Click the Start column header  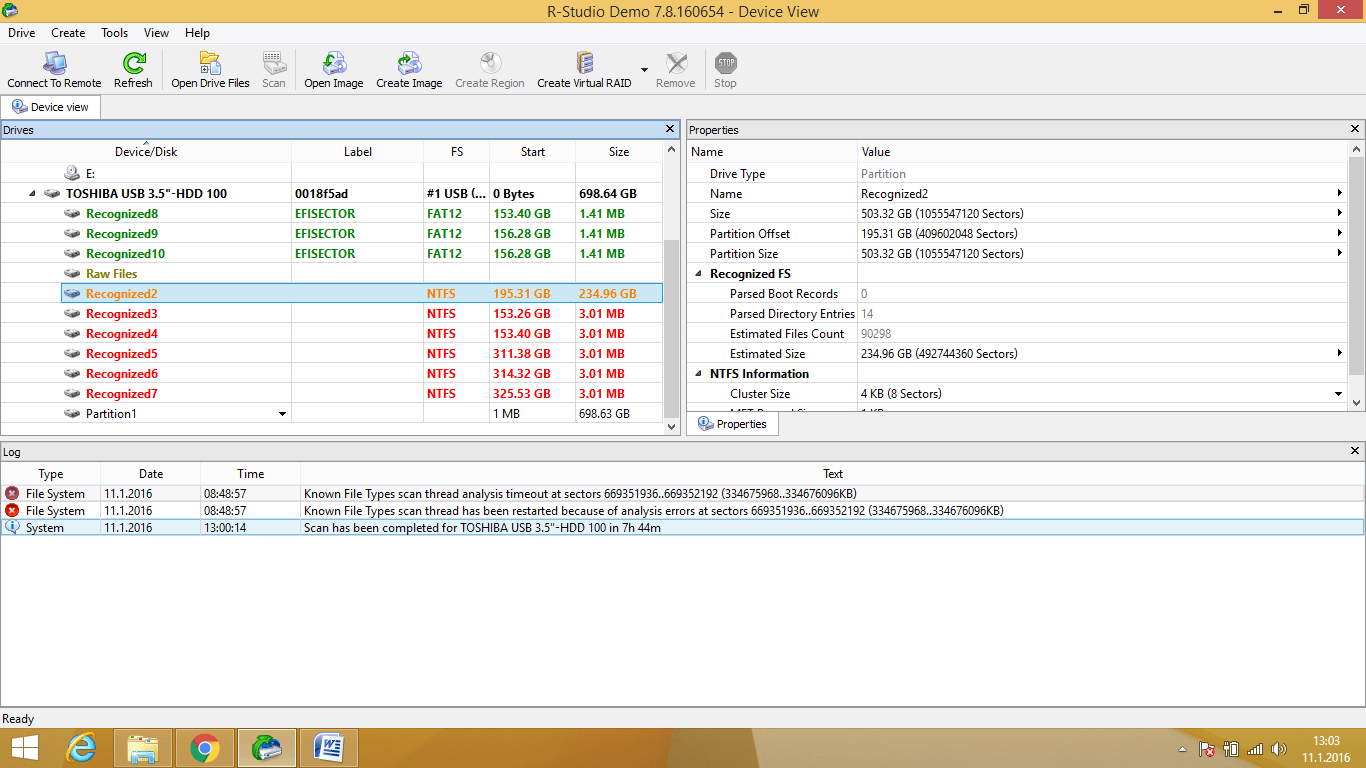[x=533, y=151]
